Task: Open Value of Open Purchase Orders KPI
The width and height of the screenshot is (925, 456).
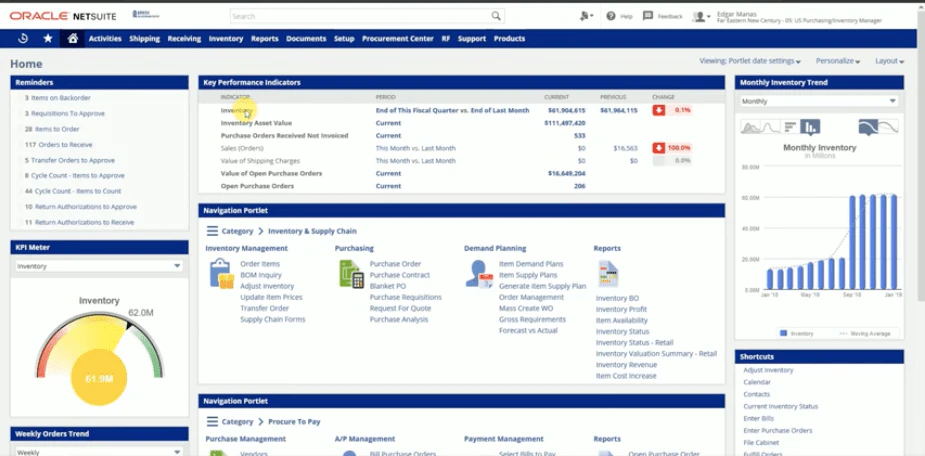Action: click(x=271, y=173)
